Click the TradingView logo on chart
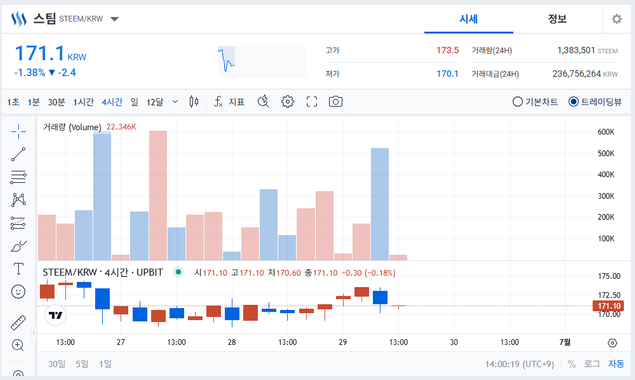635x380 pixels. pyautogui.click(x=55, y=315)
